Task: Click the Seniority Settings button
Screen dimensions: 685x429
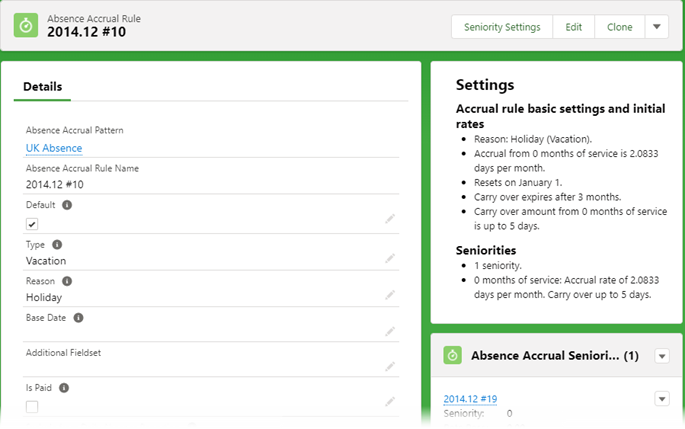Action: (502, 27)
